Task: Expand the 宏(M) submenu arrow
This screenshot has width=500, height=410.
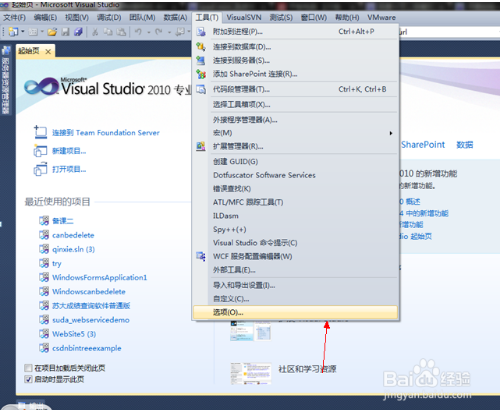Action: (391, 133)
